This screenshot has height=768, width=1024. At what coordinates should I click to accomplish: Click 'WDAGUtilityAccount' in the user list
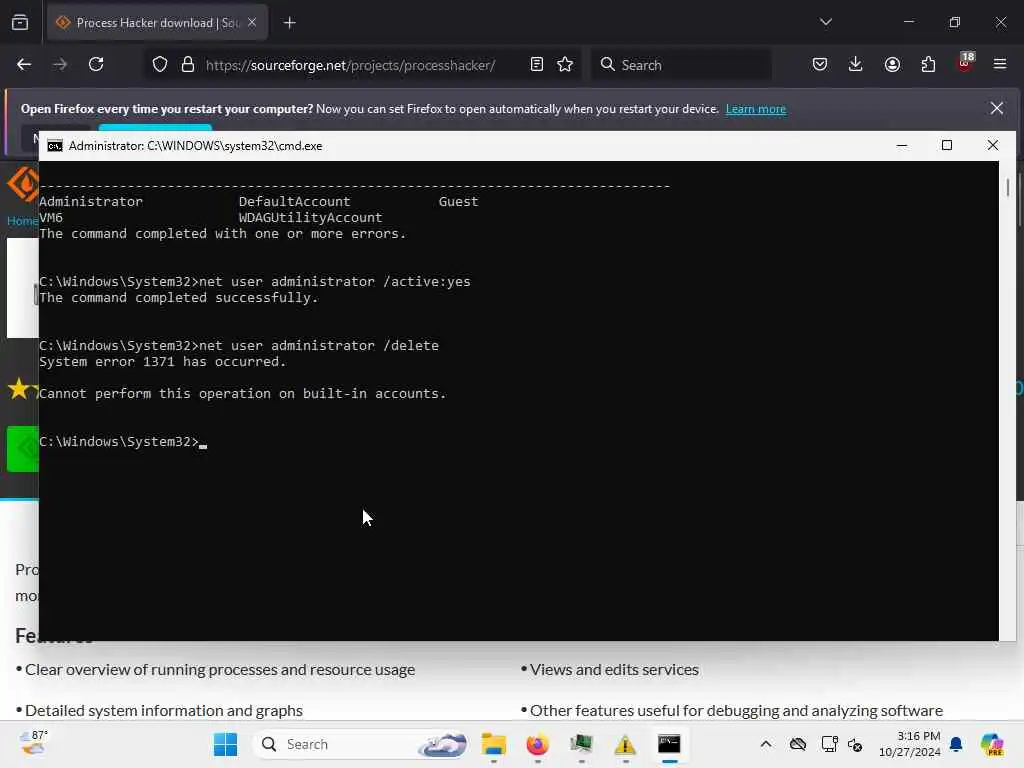click(x=310, y=217)
